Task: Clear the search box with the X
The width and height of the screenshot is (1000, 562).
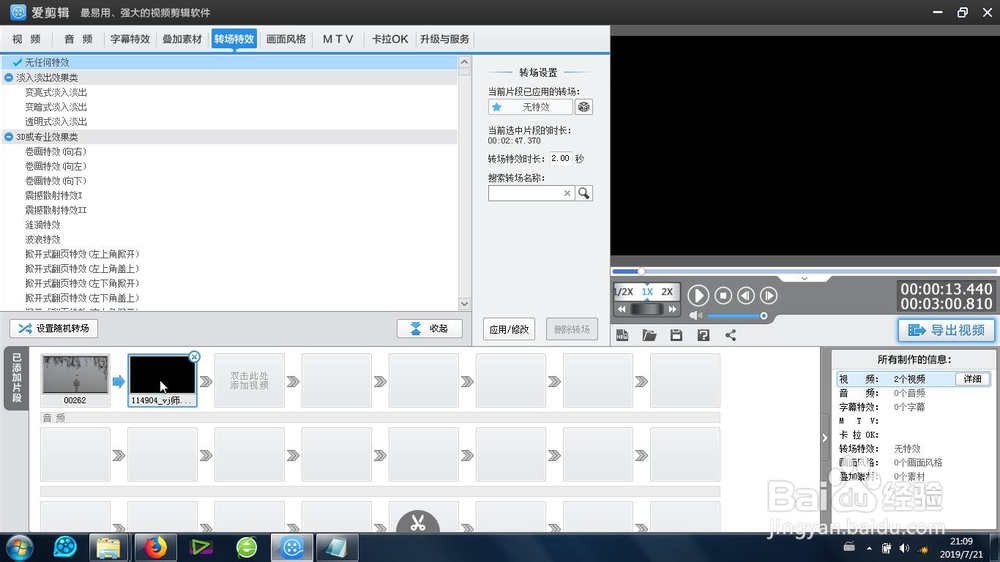Action: click(567, 193)
